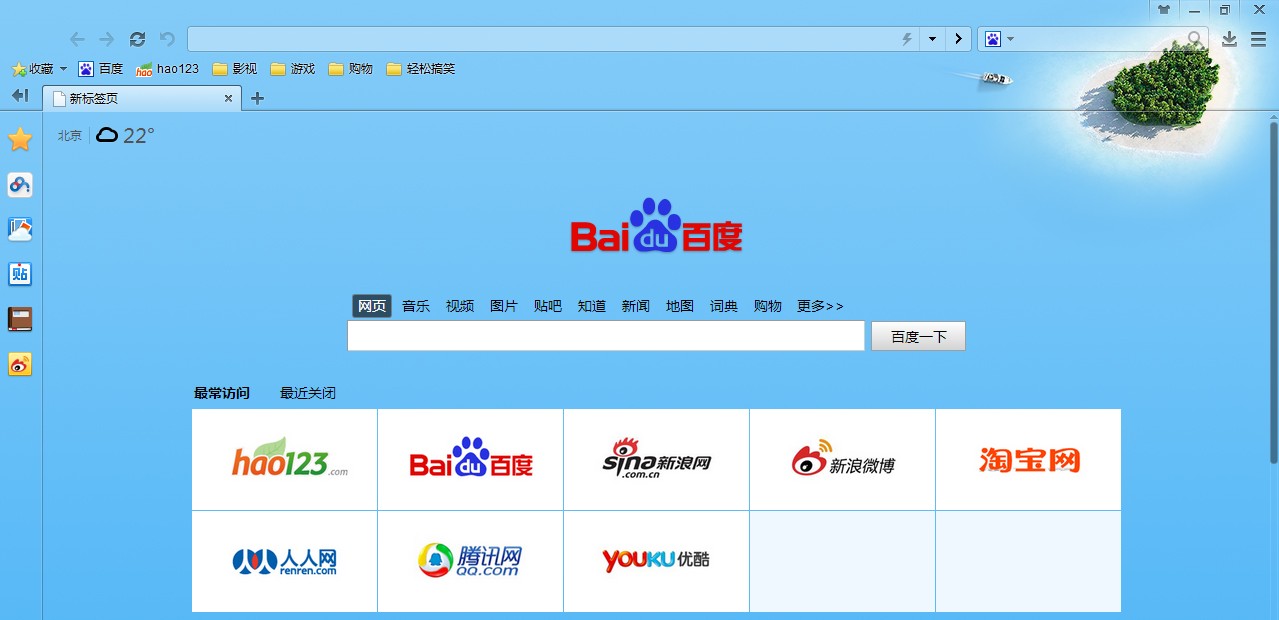Screen dimensions: 1279x620
Task: Open the book reader sidebar icon
Action: click(20, 319)
